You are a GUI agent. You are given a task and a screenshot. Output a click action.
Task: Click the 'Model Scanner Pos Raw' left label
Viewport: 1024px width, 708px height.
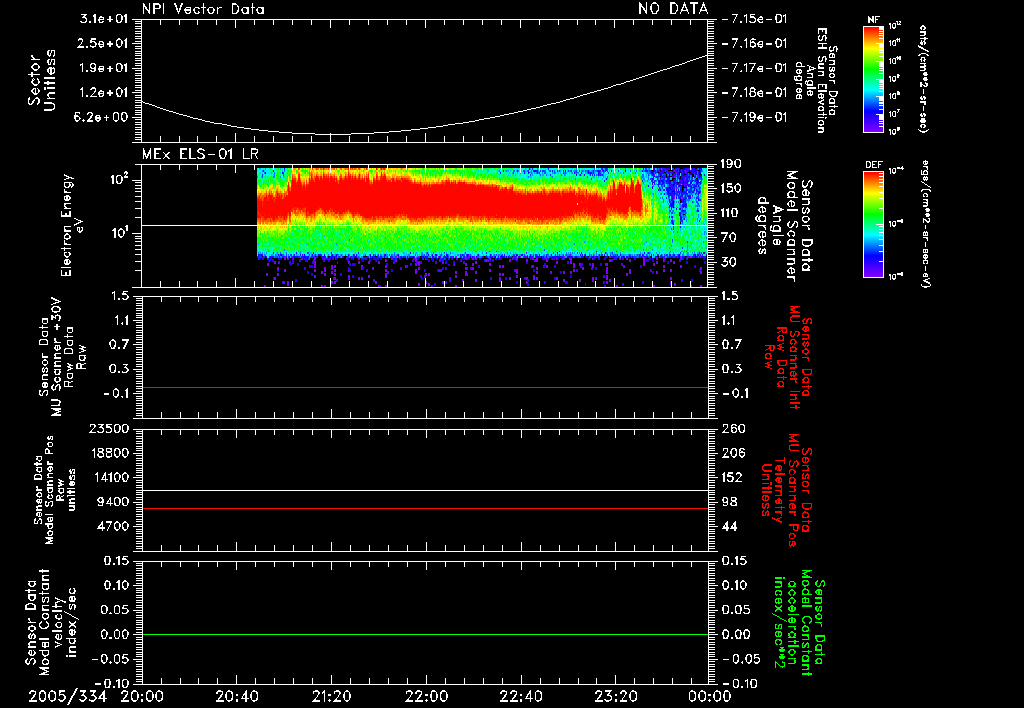point(56,490)
